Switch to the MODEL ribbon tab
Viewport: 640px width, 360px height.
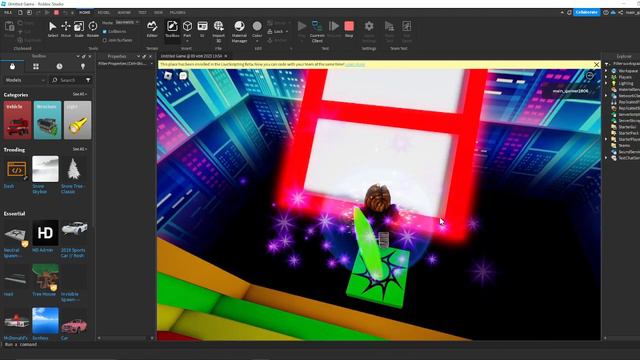click(104, 13)
